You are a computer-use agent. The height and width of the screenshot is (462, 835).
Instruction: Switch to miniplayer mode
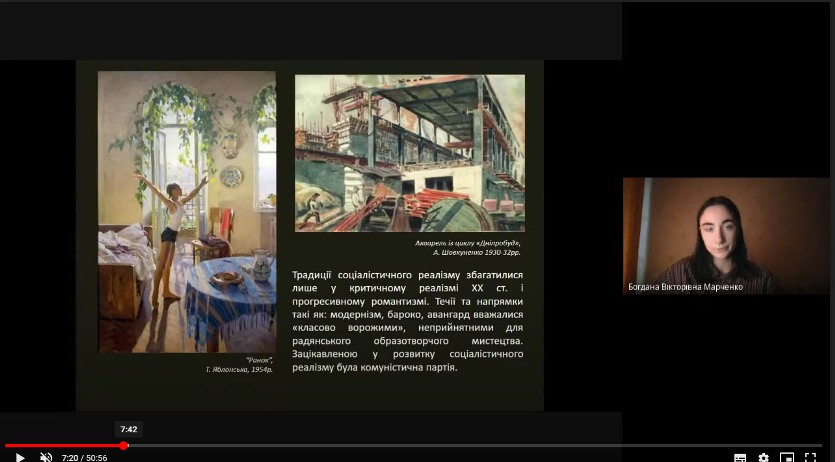(787, 457)
